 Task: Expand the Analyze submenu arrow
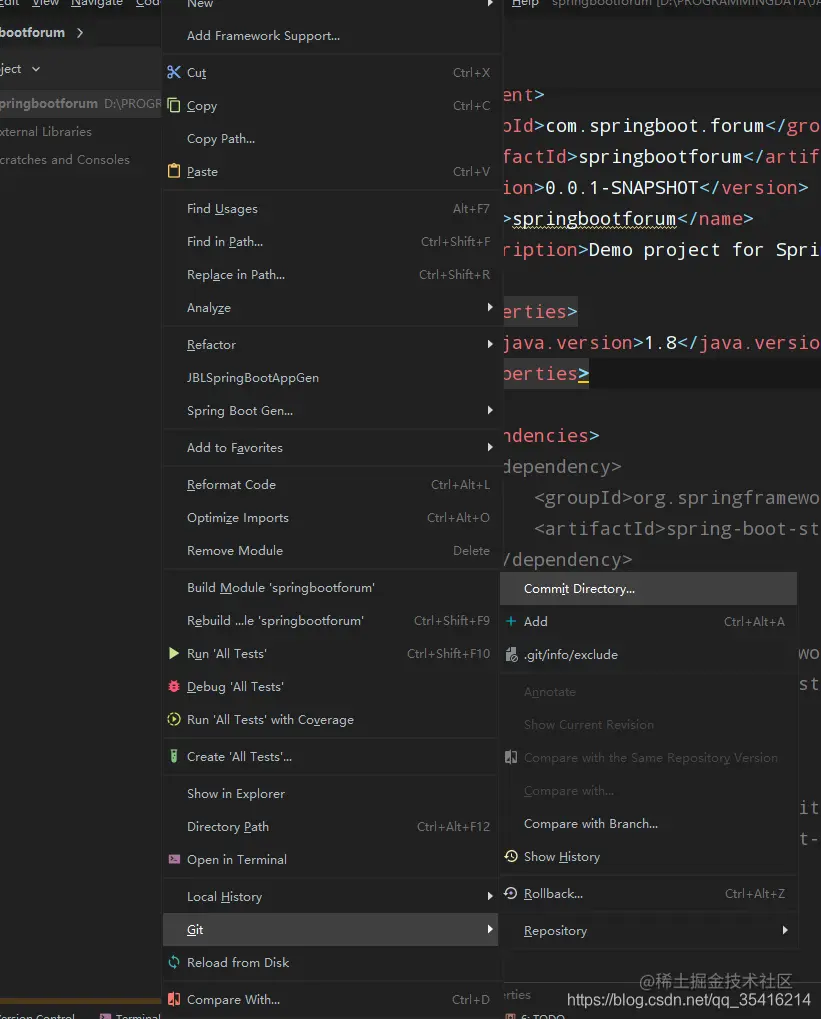coord(490,307)
